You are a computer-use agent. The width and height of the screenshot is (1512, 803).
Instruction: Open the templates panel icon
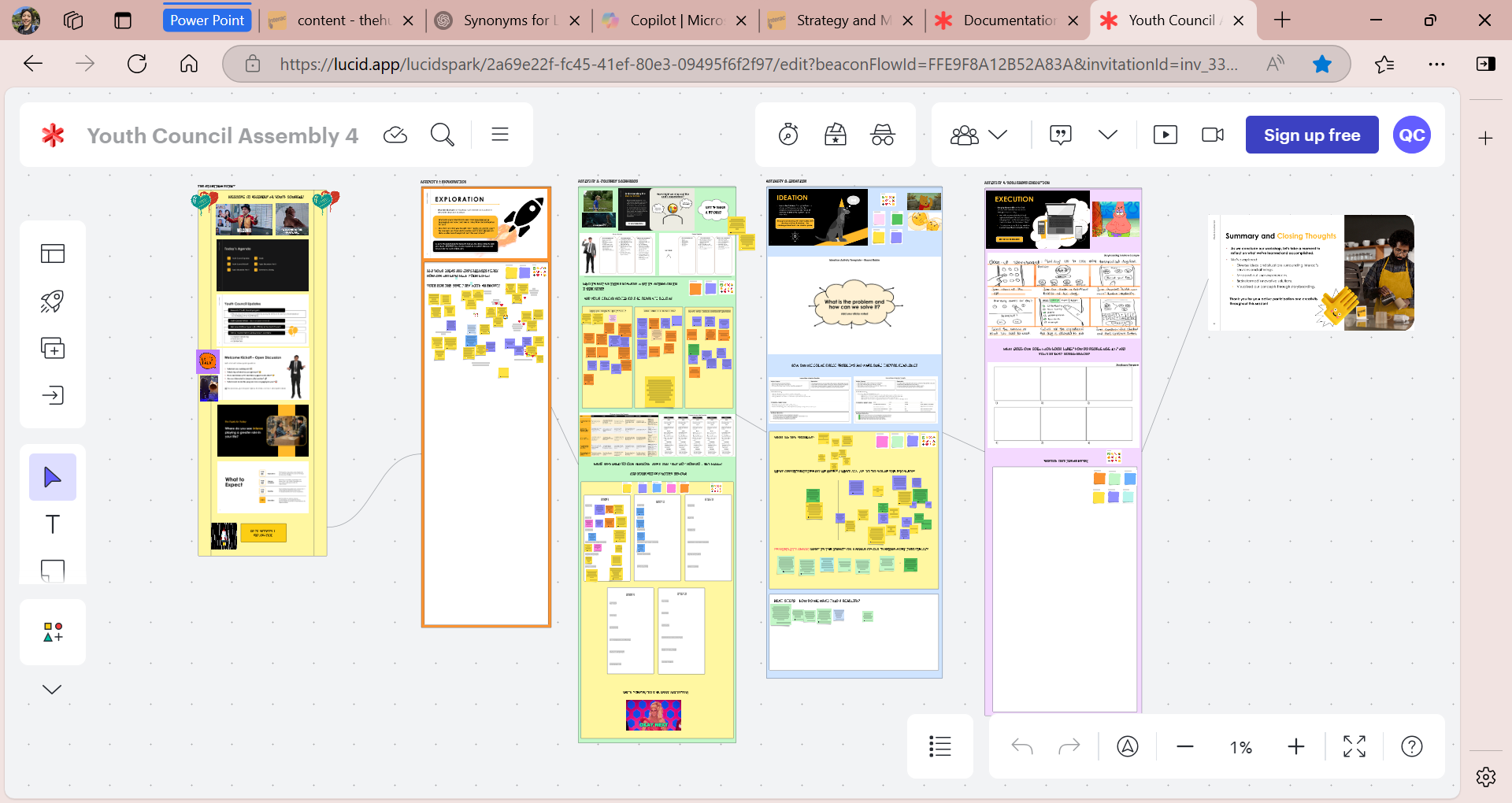click(52, 253)
